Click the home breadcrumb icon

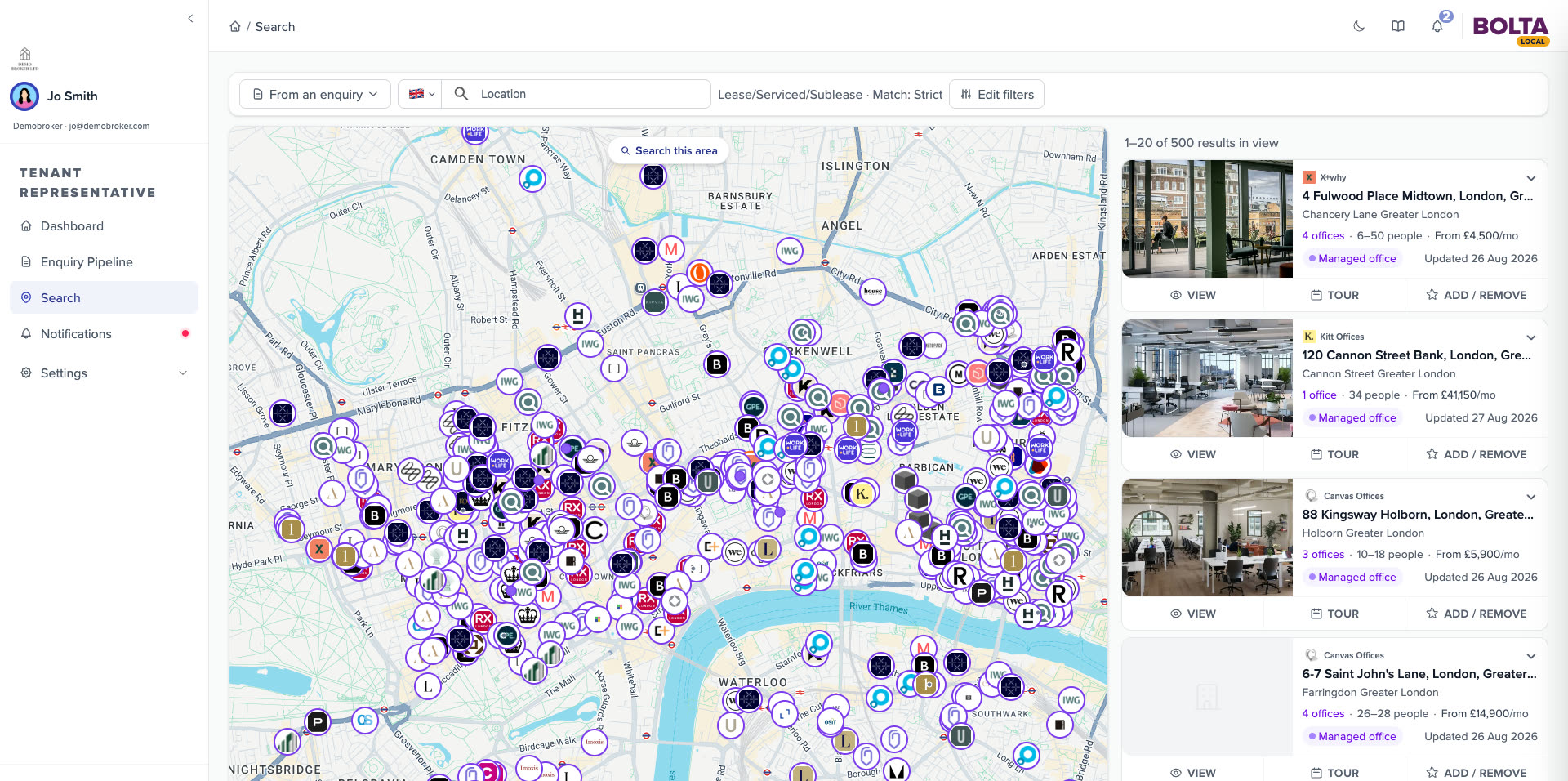235,26
